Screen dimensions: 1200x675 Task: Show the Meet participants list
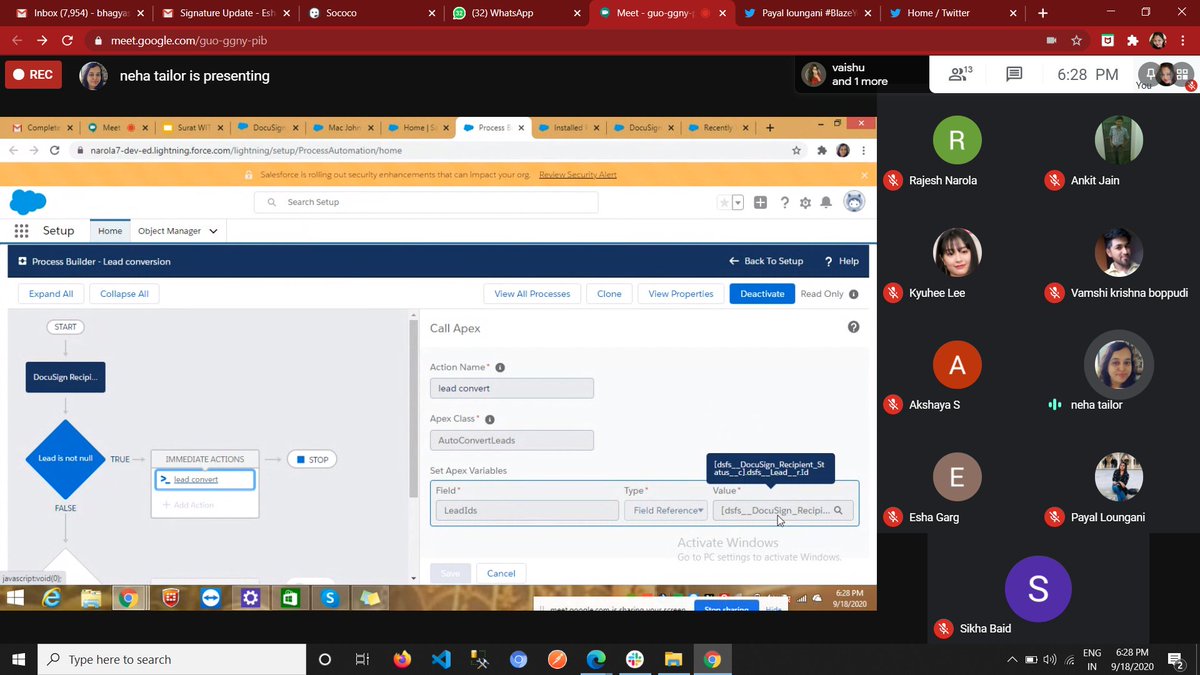pyautogui.click(x=958, y=73)
